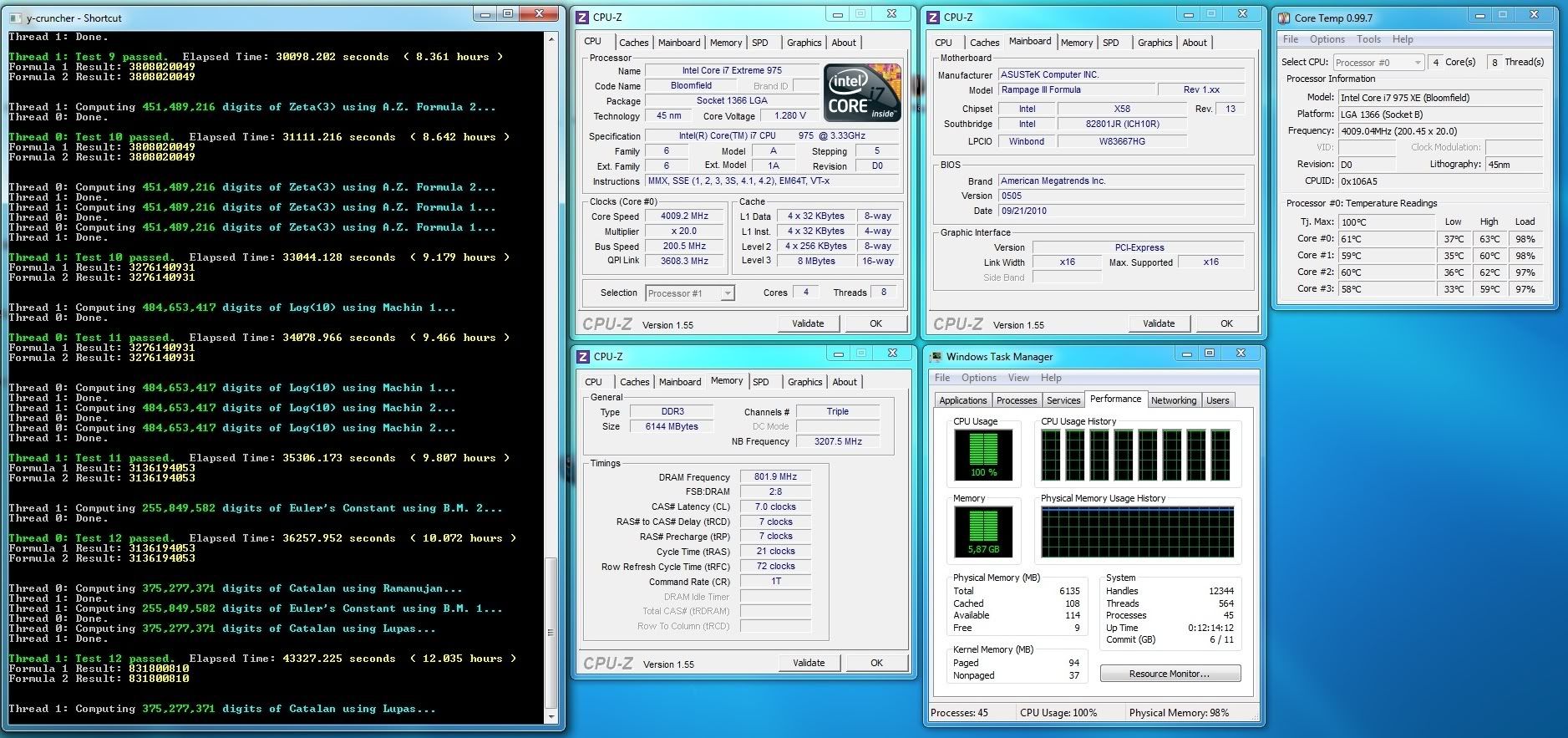
Task: Click the Memory 5,87 GB gauge
Action: [983, 532]
